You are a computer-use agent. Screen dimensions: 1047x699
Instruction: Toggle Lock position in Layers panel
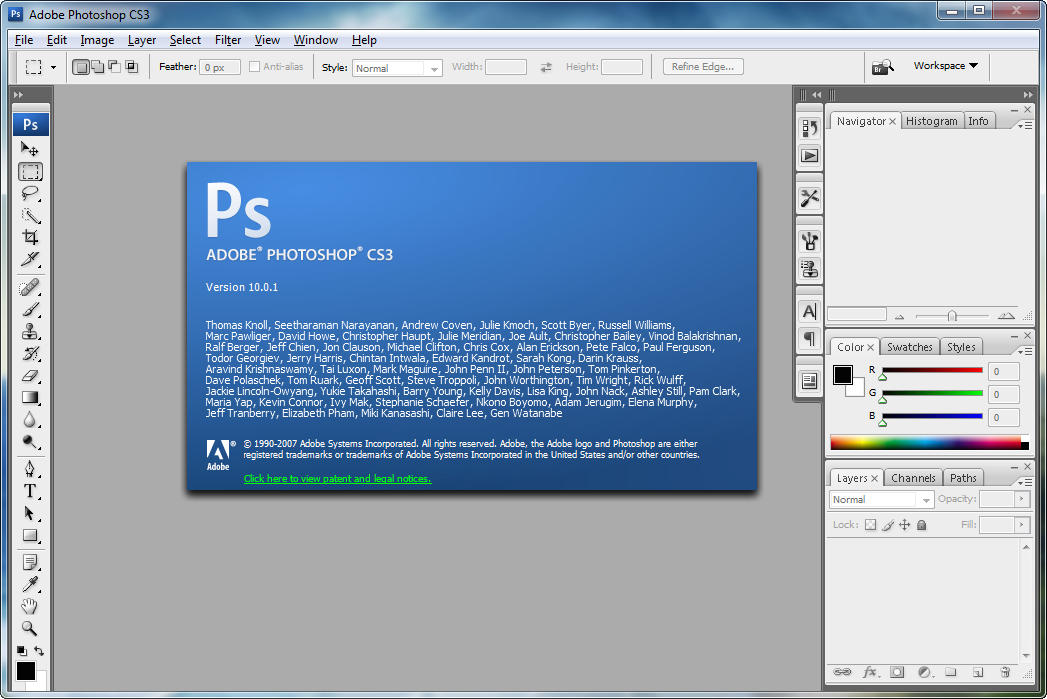pyautogui.click(x=905, y=525)
